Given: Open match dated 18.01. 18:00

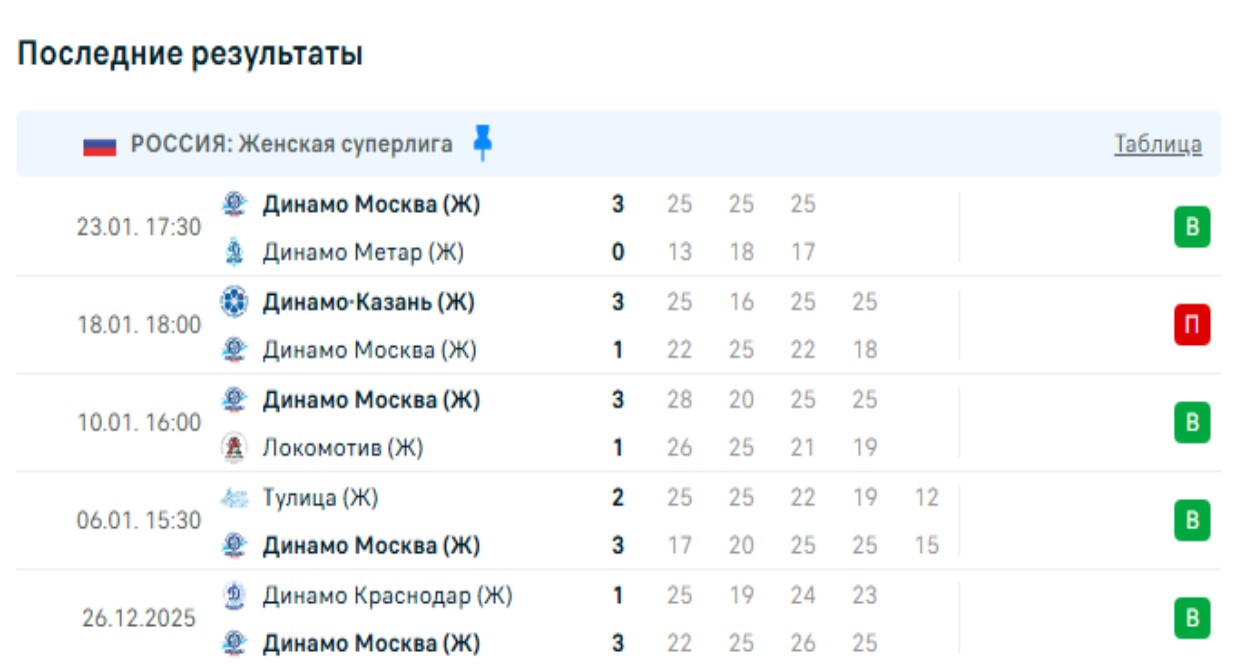Looking at the screenshot, I should 139,326.
